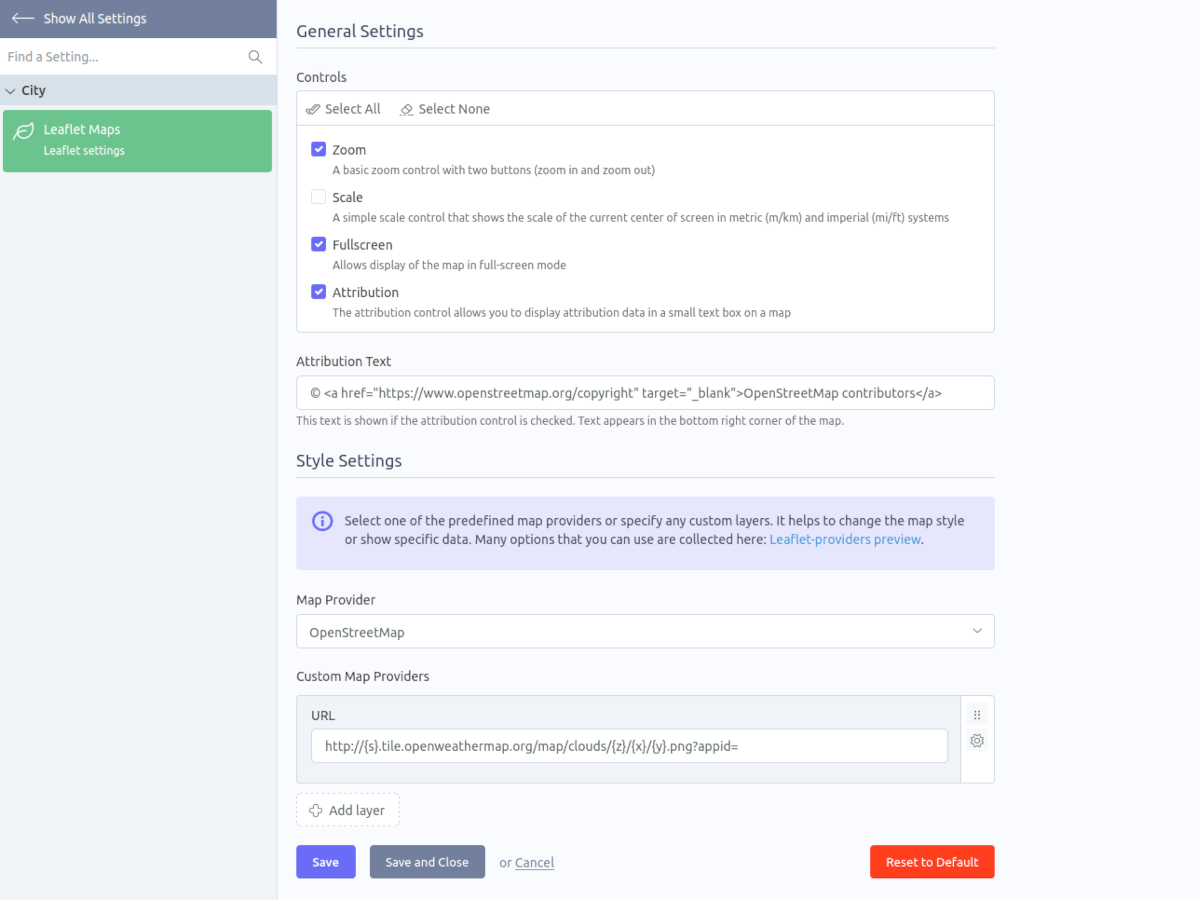Click the drag handle on the URL layer
This screenshot has height=900, width=1200.
pyautogui.click(x=977, y=714)
